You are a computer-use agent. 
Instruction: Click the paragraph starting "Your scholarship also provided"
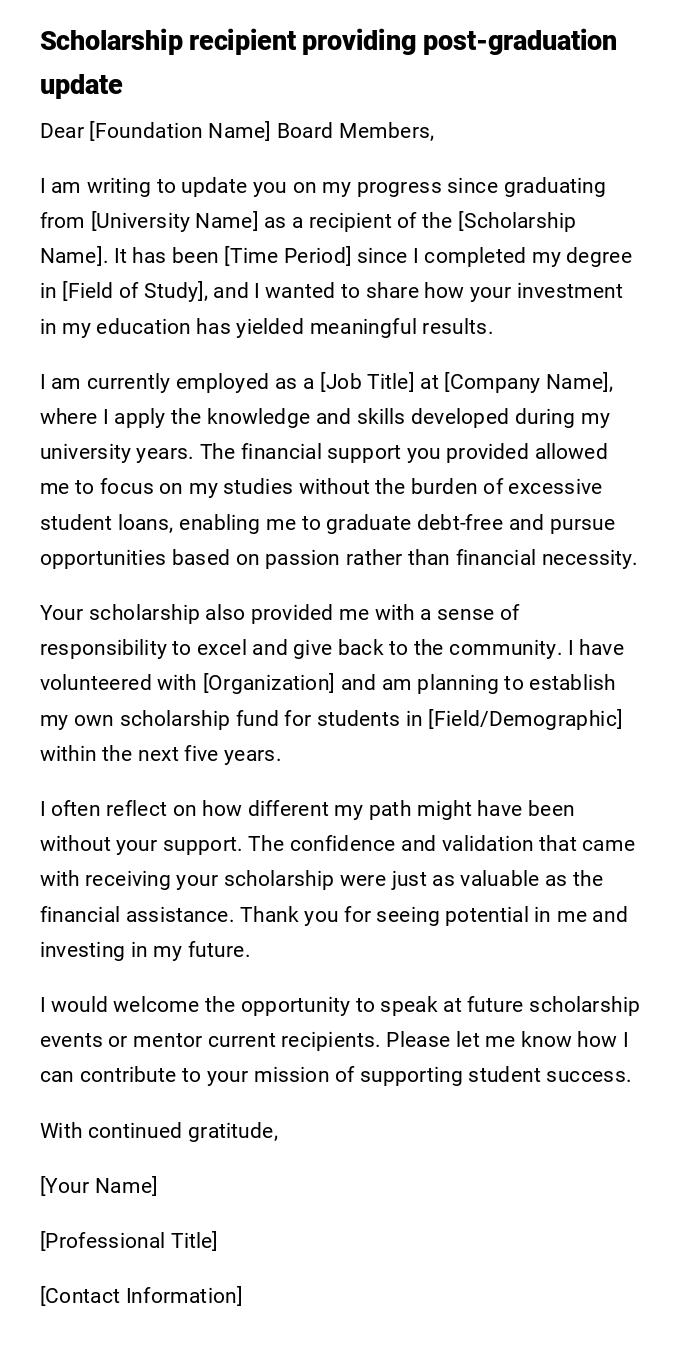click(332, 683)
